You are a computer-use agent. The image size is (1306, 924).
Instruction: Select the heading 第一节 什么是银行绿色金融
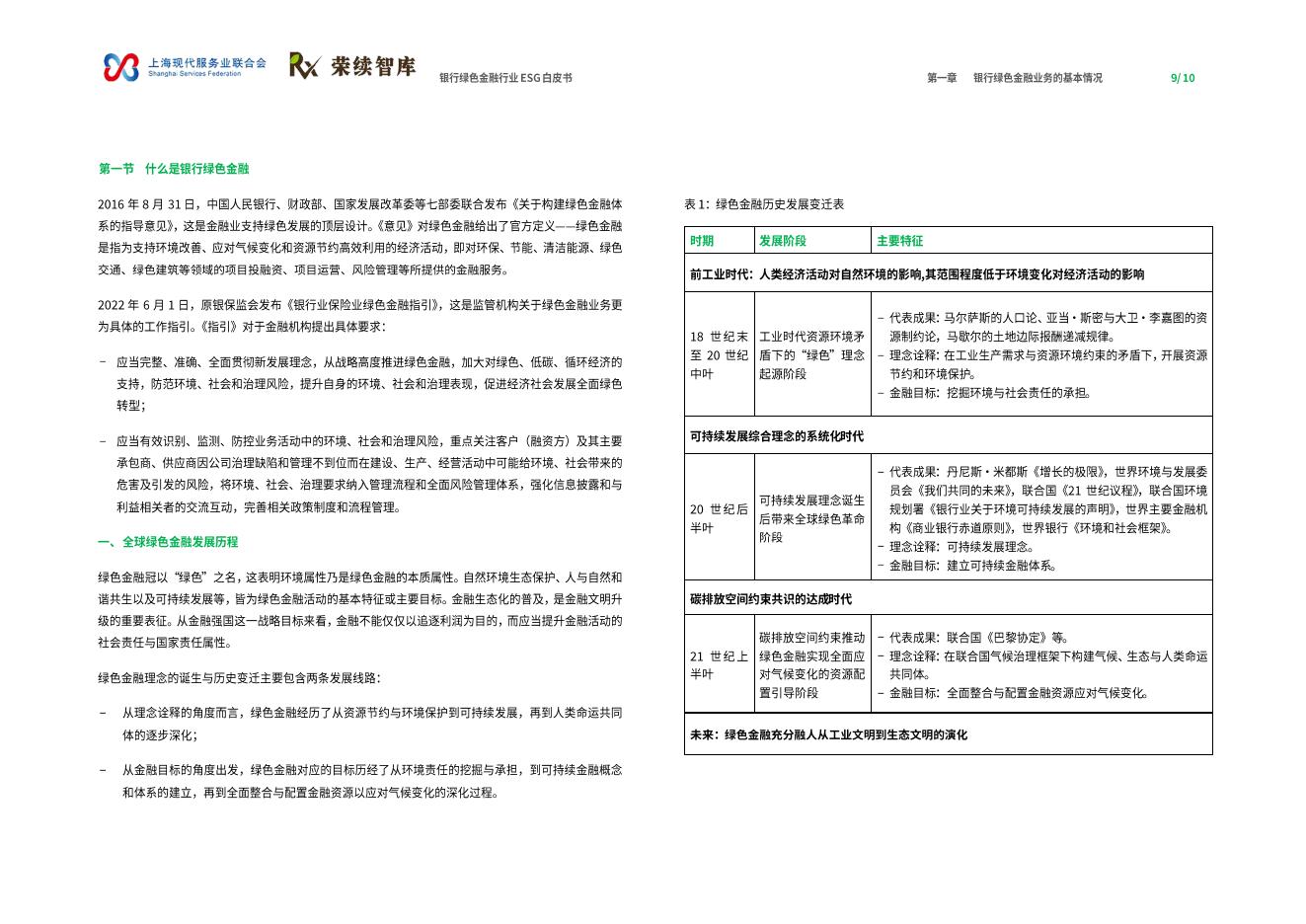174,169
